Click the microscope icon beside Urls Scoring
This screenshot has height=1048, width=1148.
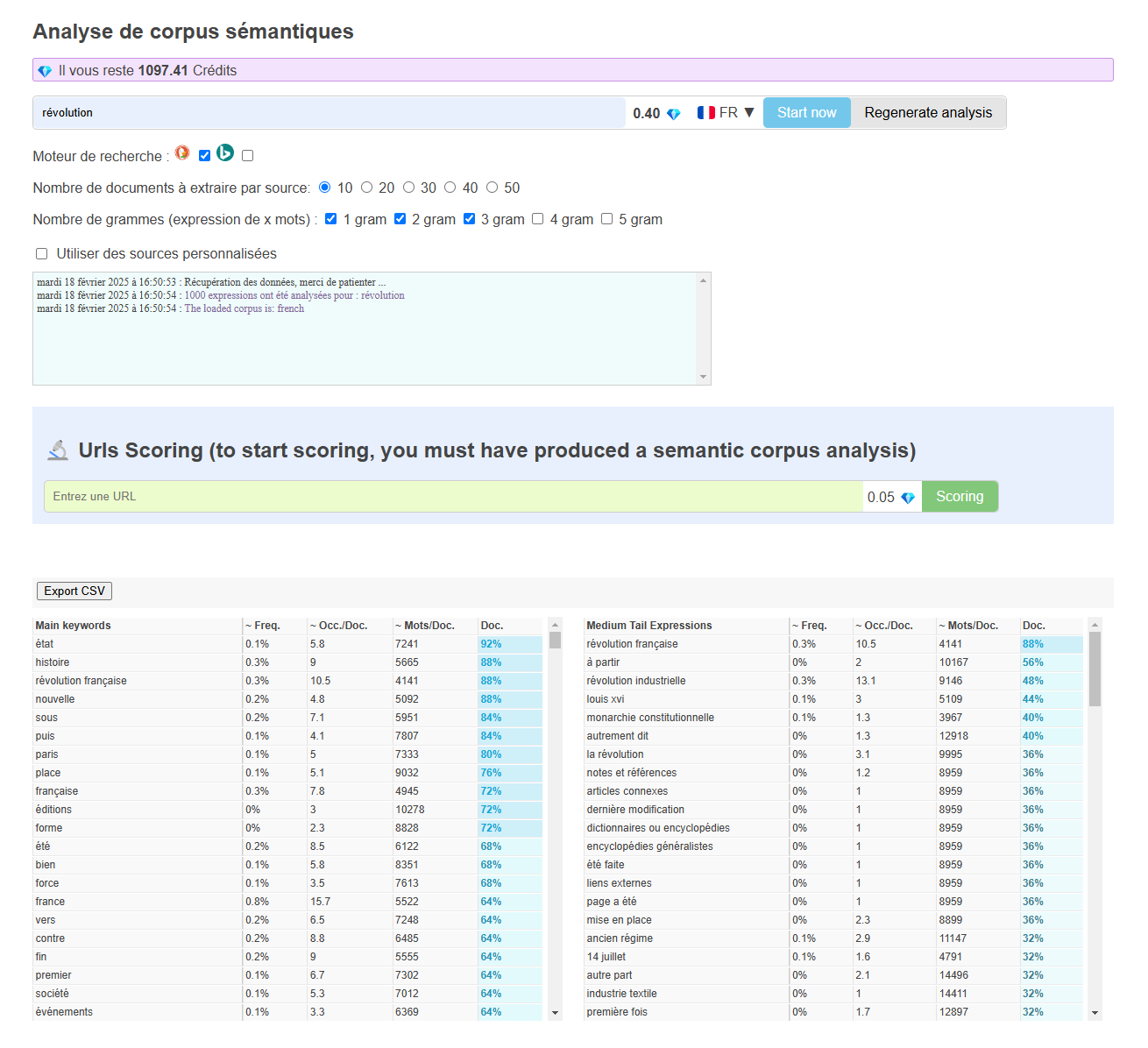click(58, 450)
